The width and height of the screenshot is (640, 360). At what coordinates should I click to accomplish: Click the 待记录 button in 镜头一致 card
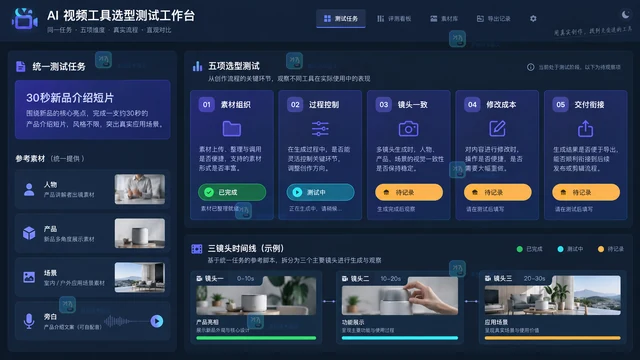(409, 192)
